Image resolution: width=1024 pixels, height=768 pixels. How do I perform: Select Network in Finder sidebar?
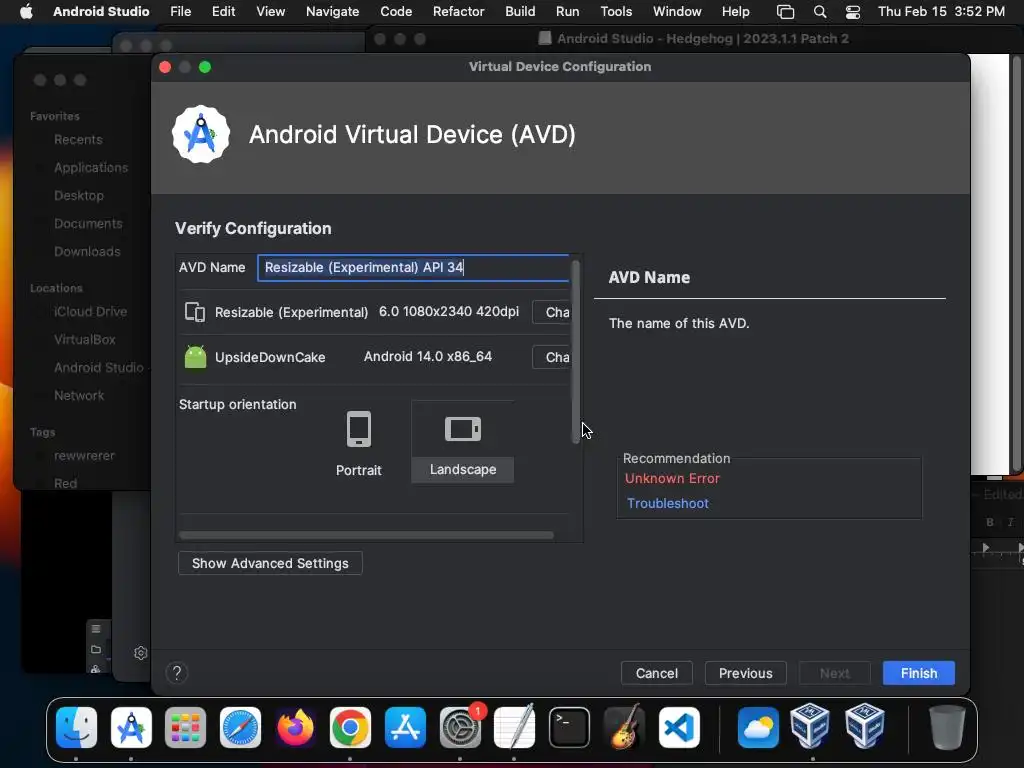coord(79,395)
